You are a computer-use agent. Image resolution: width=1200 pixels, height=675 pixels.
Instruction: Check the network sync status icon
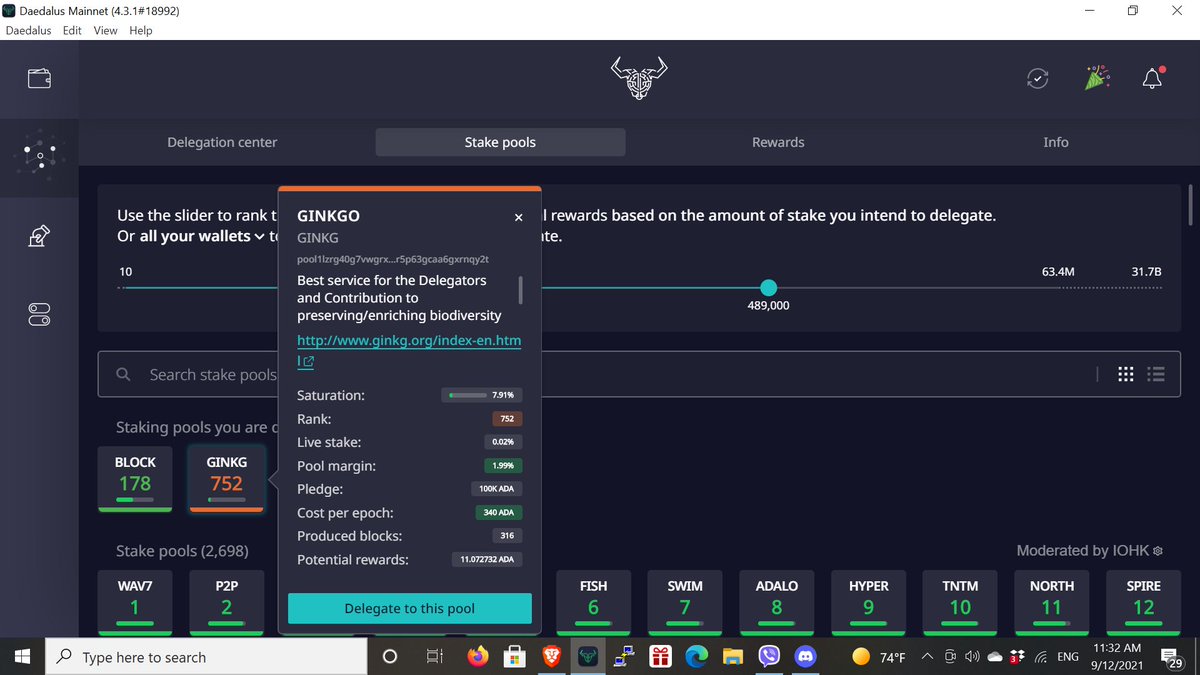tap(1039, 78)
